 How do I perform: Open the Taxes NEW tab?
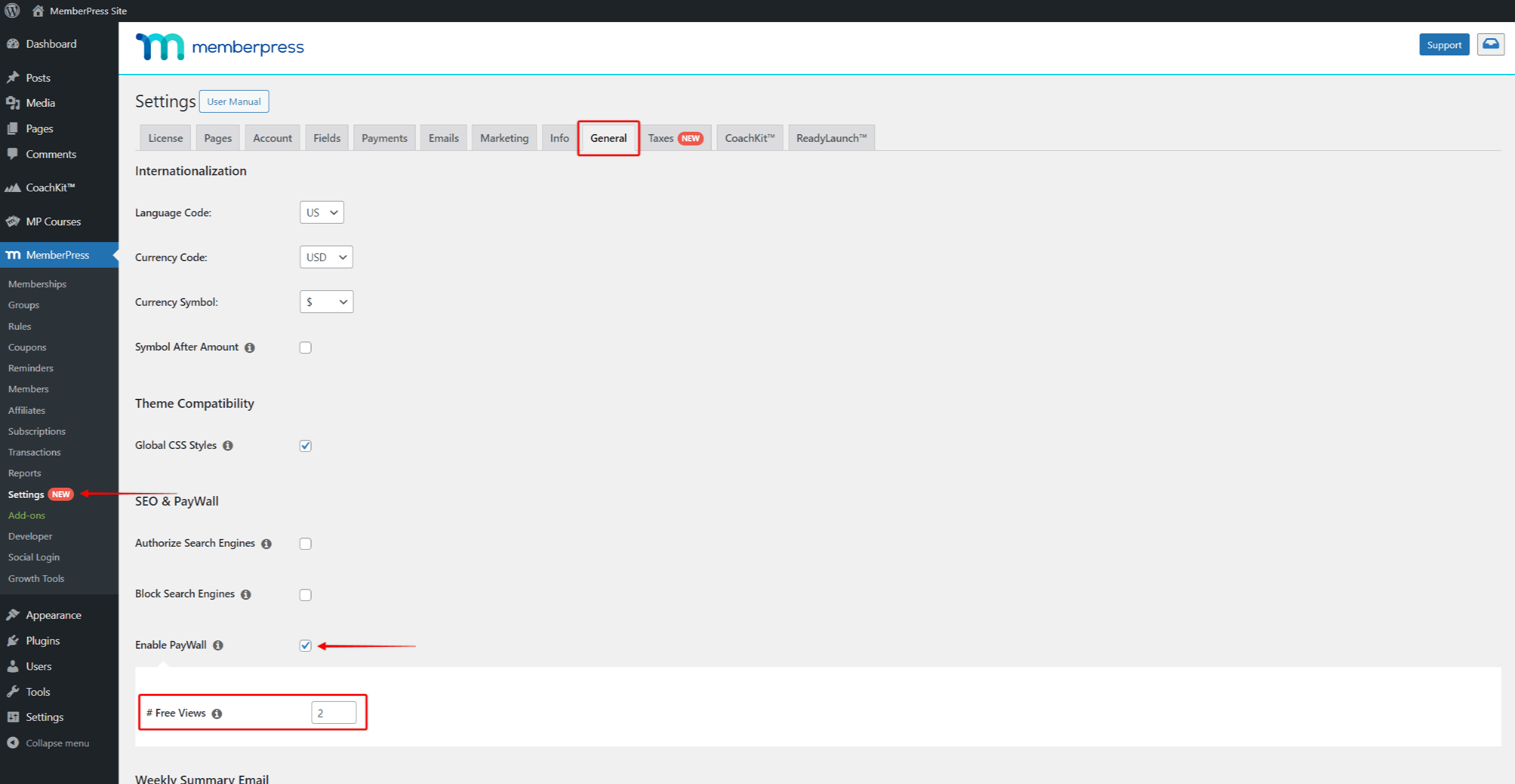(675, 138)
